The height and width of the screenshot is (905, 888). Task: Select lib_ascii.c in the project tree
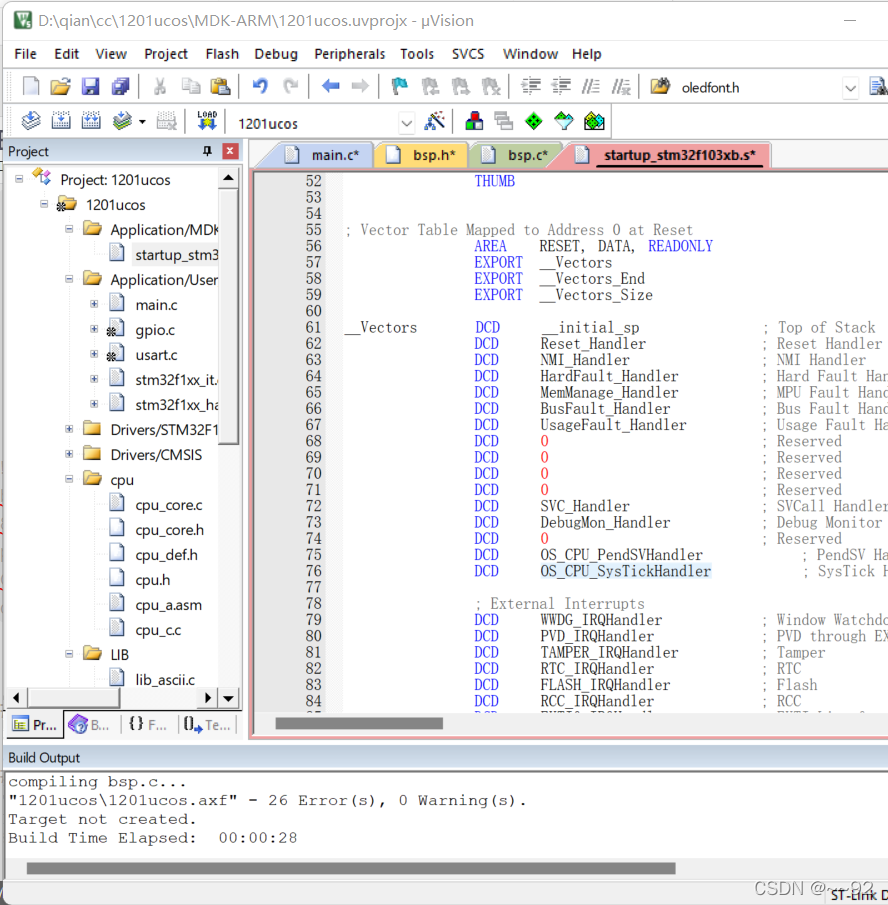(165, 680)
